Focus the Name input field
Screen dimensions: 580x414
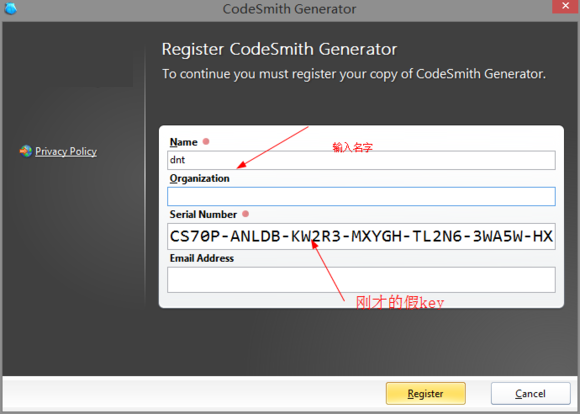point(361,160)
